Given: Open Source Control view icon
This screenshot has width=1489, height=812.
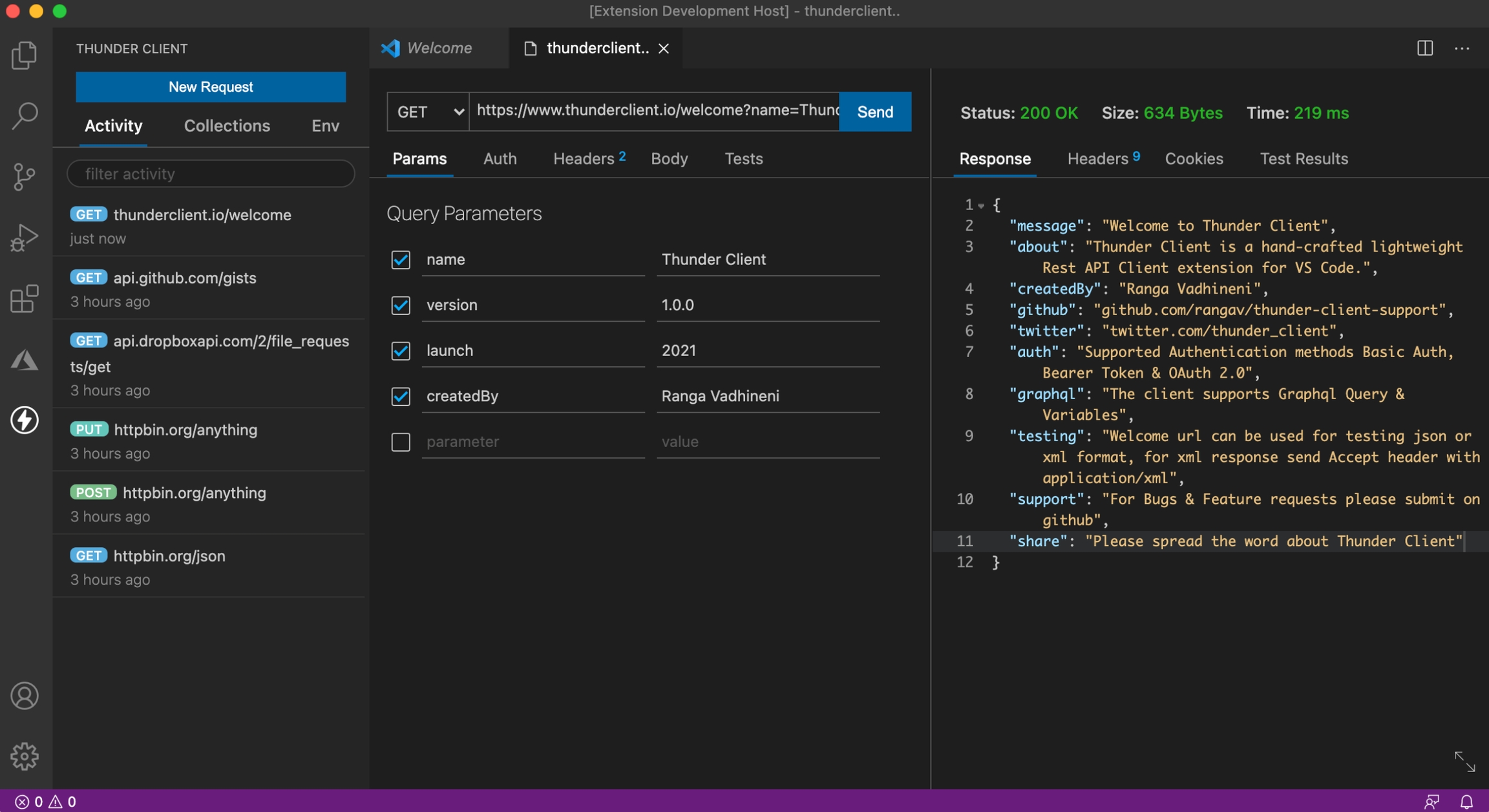Looking at the screenshot, I should coord(25,176).
